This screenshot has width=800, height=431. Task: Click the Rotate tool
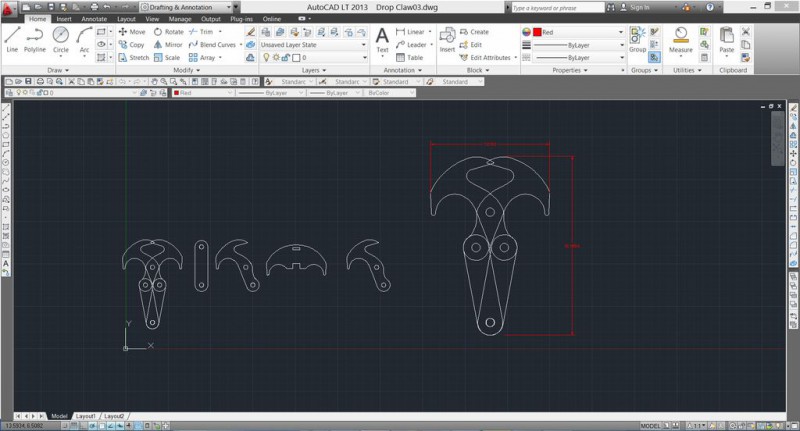(x=169, y=32)
